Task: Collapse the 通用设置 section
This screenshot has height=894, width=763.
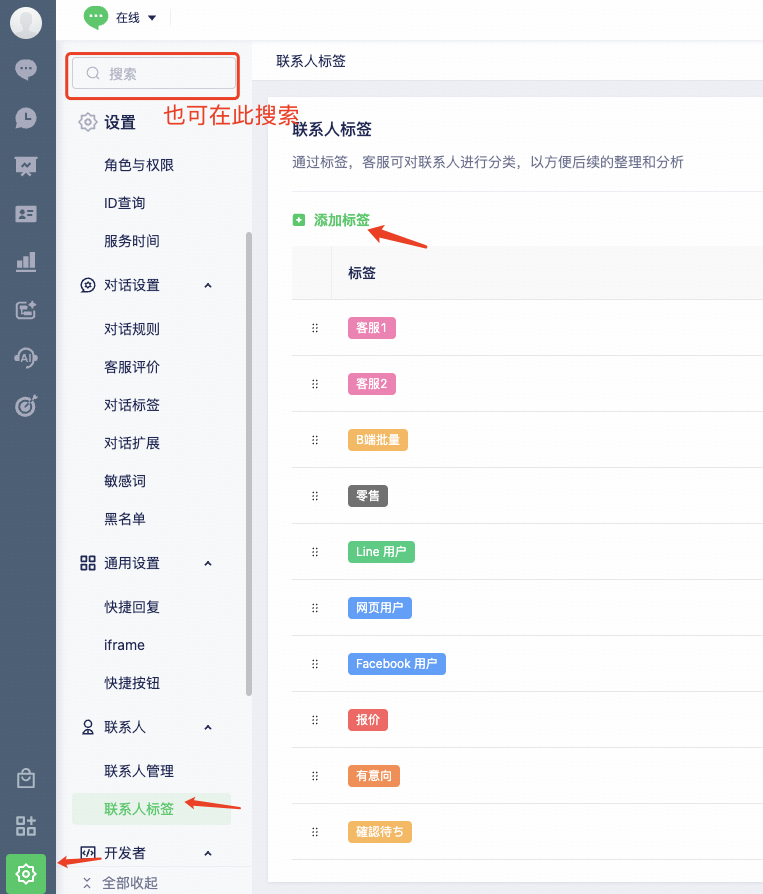Action: tap(208, 563)
